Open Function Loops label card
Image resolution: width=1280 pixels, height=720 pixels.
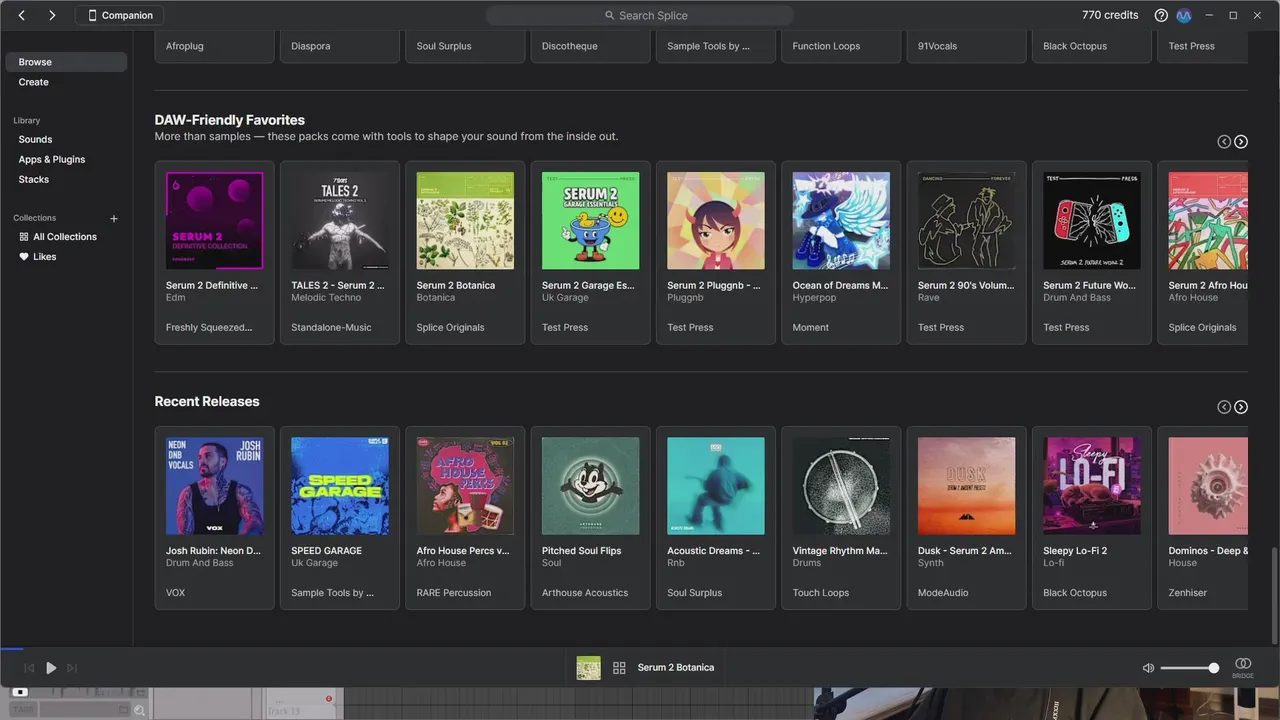(841, 46)
